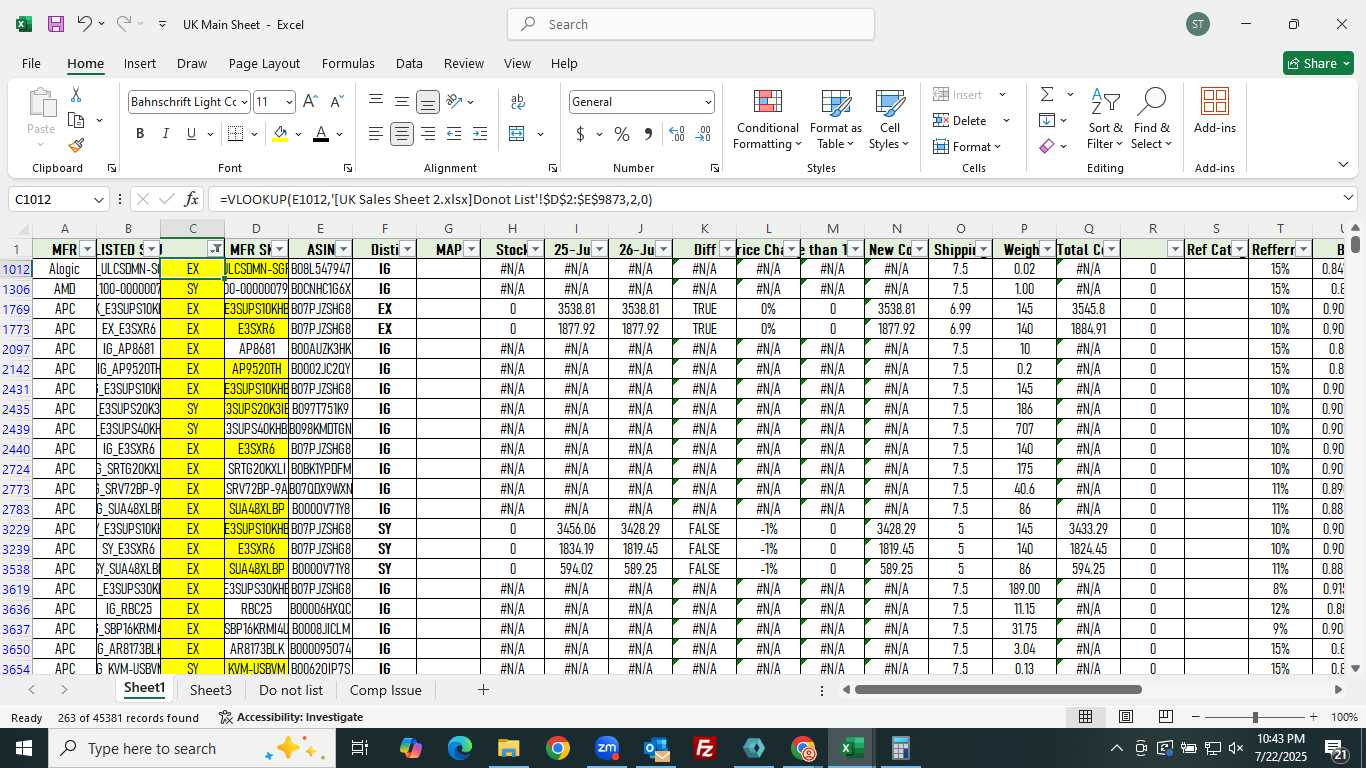The width and height of the screenshot is (1366, 768).
Task: Click the zoom slider handle
Action: tap(1254, 717)
